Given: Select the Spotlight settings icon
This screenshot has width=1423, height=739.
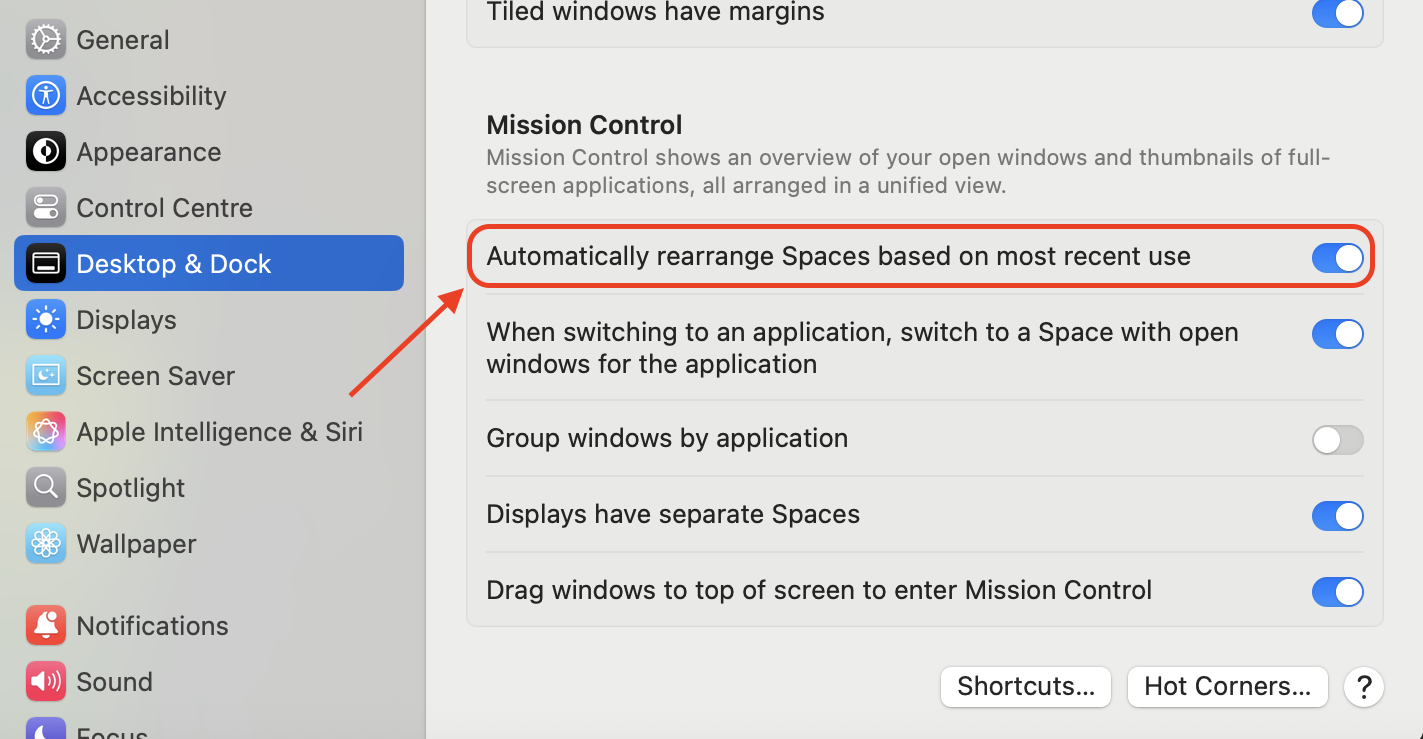Looking at the screenshot, I should click(130, 487).
